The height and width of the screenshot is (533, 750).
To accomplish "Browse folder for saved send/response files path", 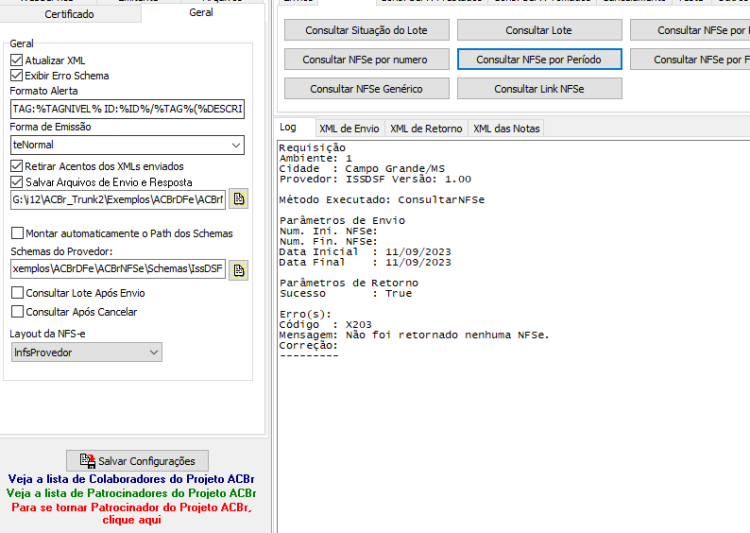I will click(238, 199).
